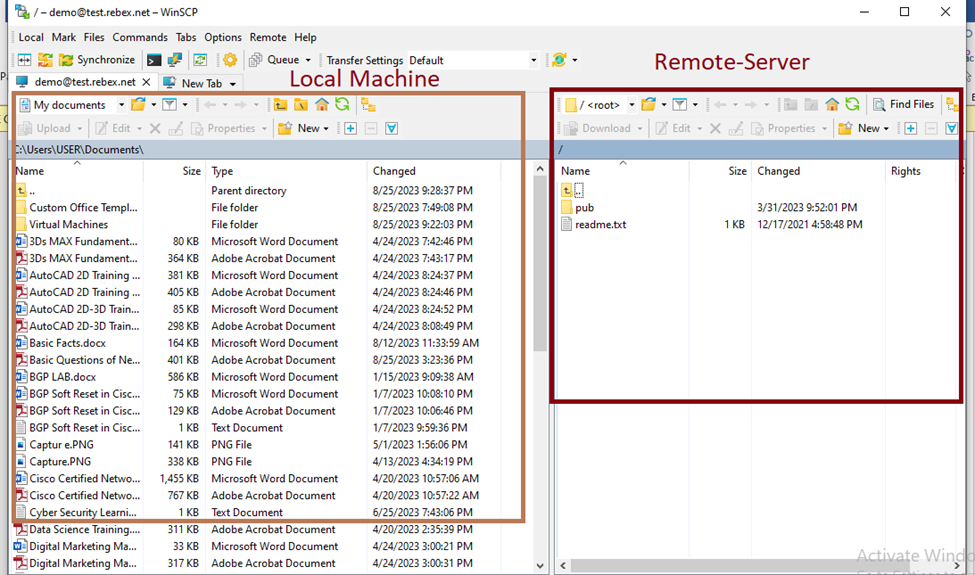975x575 pixels.
Task: Open the PuTTY session icon
Action: pos(175,60)
